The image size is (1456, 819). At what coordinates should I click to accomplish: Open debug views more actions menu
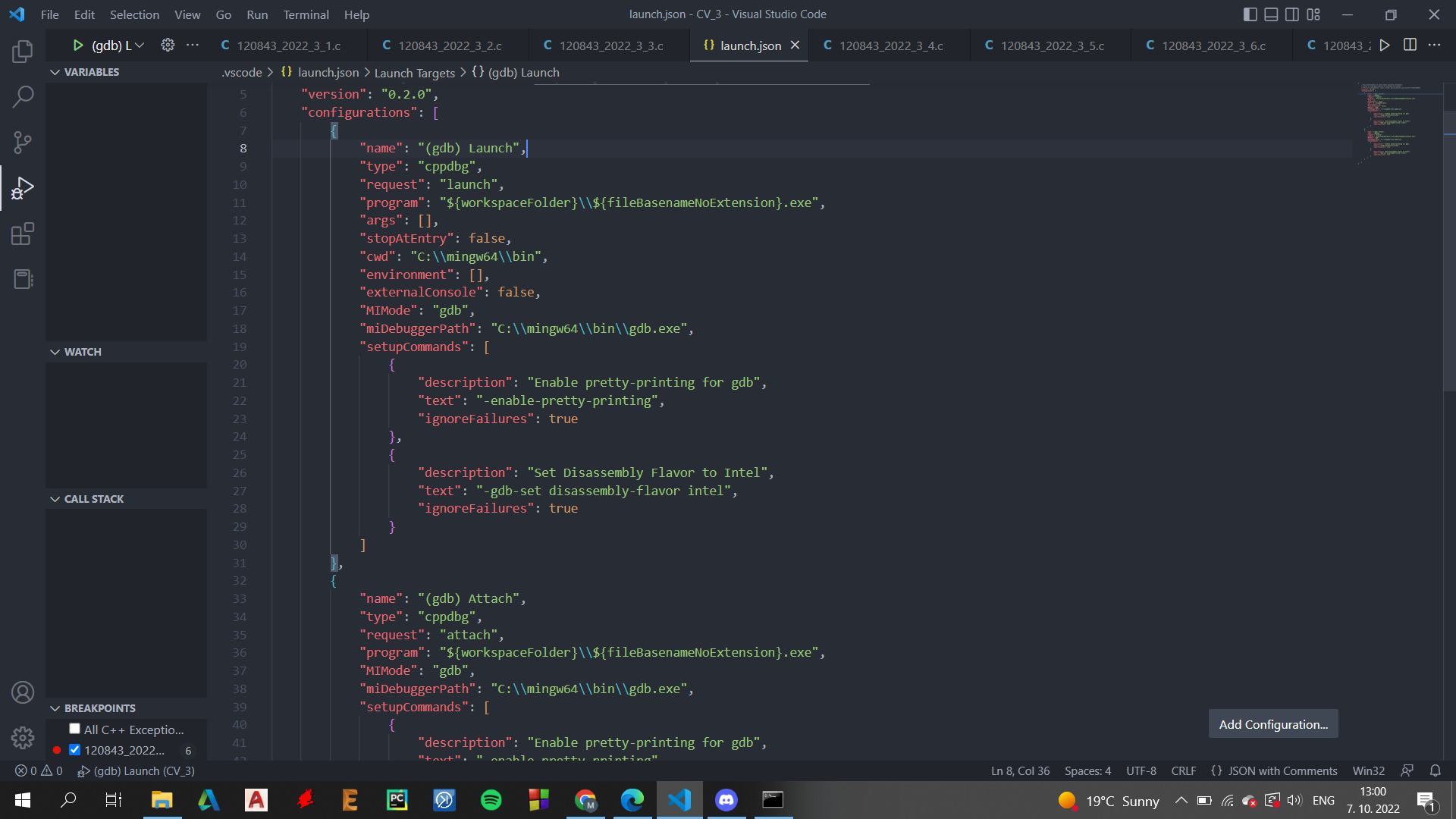[x=193, y=45]
